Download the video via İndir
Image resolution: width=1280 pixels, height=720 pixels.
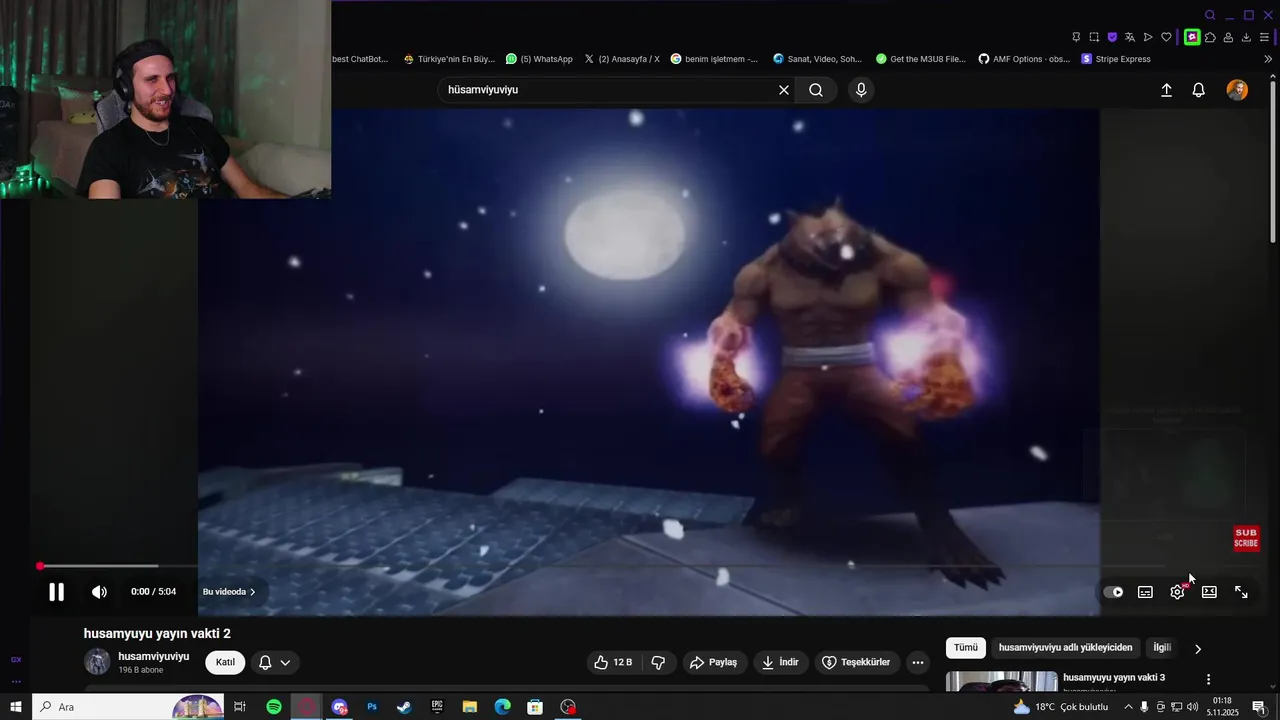point(780,662)
